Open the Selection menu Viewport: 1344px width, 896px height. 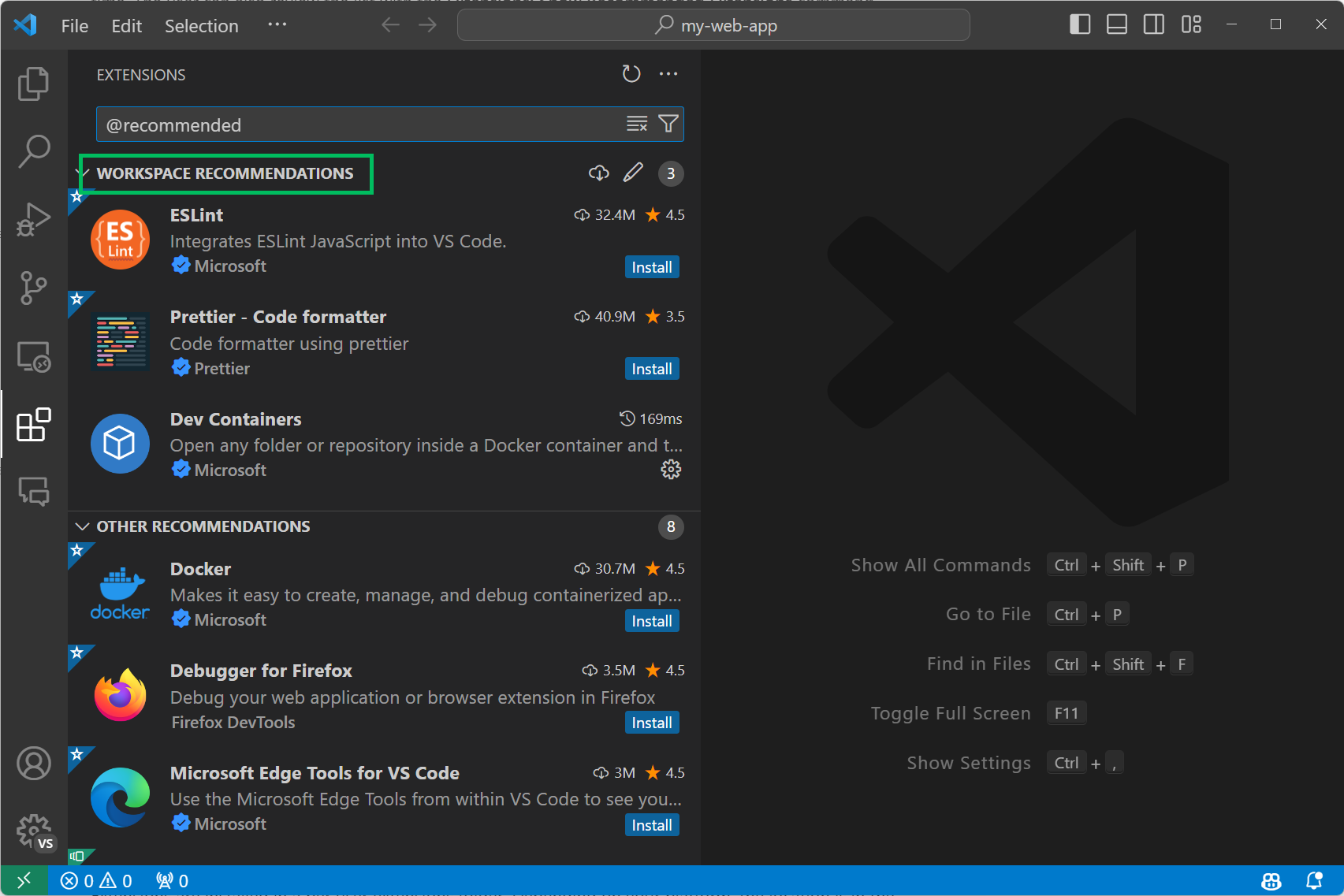point(201,26)
